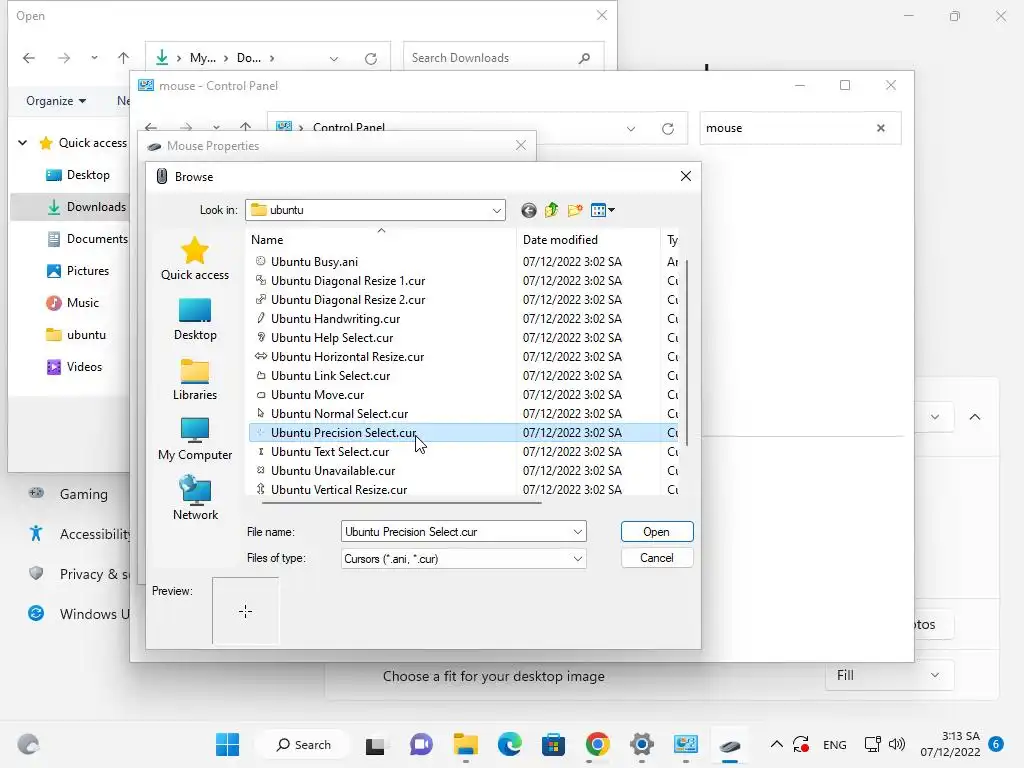Open the View menu icon in Browse dialog
Screen dimensions: 1024x768
point(602,210)
